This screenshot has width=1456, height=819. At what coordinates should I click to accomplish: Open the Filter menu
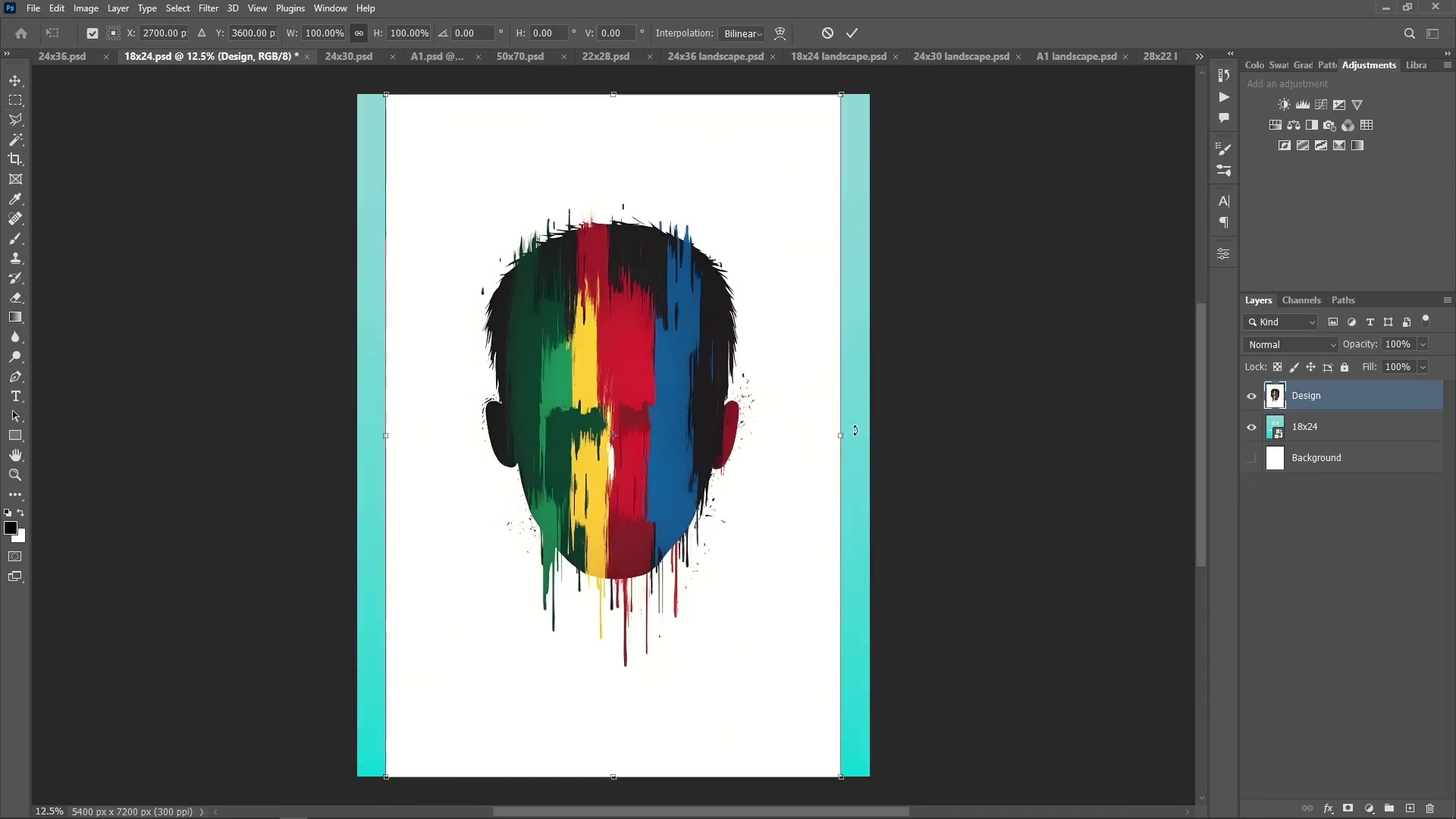pos(209,8)
